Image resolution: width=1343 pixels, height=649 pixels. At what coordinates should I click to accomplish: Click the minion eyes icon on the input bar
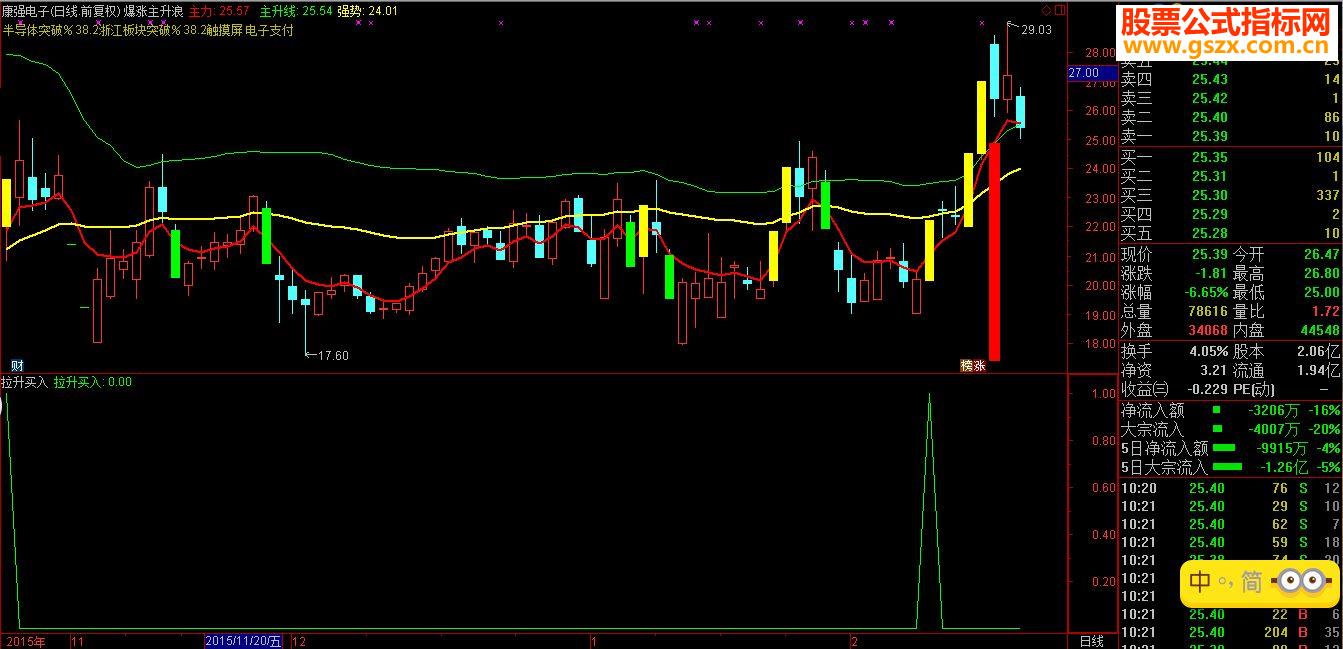tap(1300, 582)
